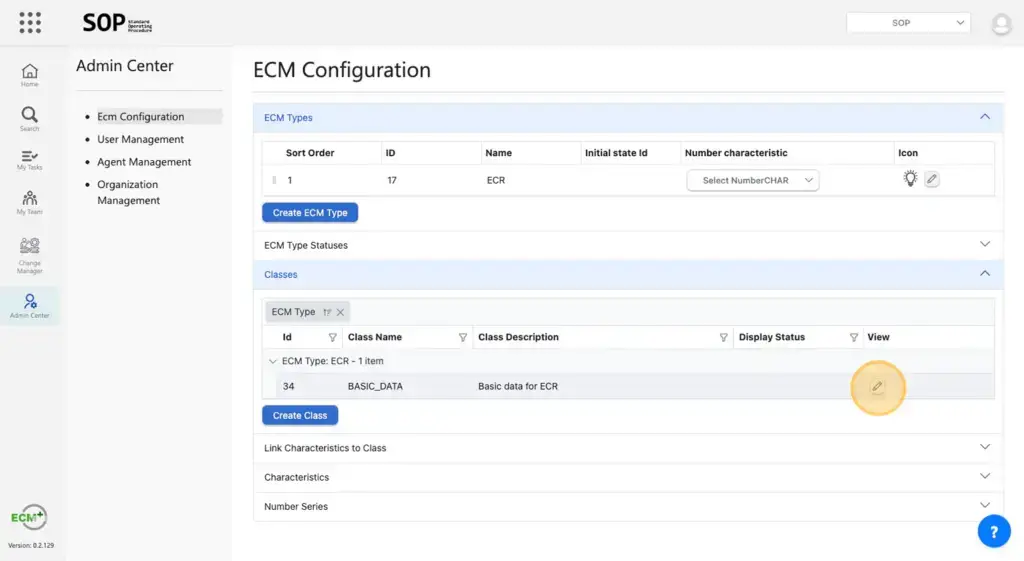
Task: Expand the ECM Type Statuses section
Action: (x=629, y=245)
